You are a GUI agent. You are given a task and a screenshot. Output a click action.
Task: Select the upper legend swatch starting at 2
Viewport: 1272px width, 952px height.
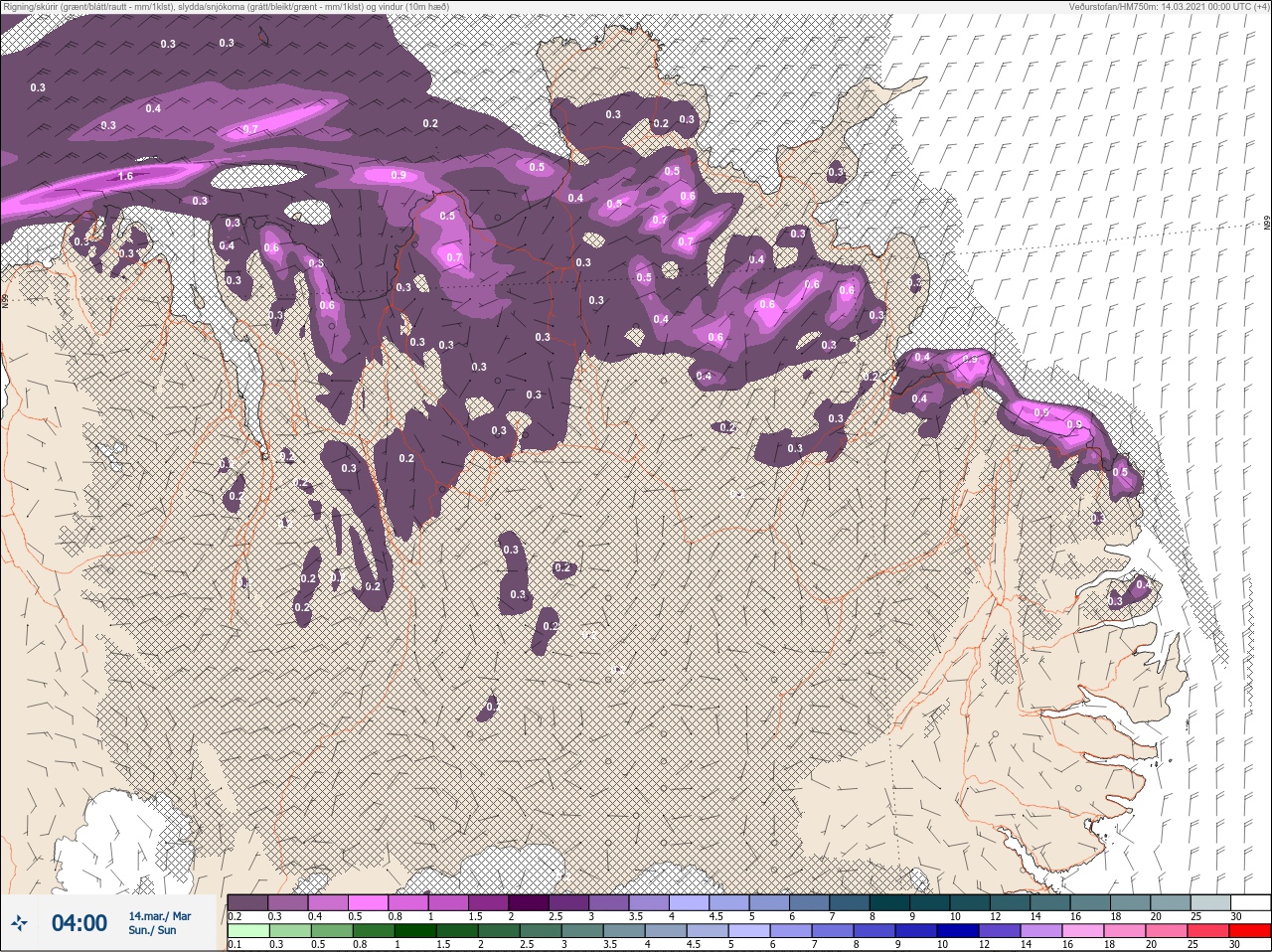(530, 901)
